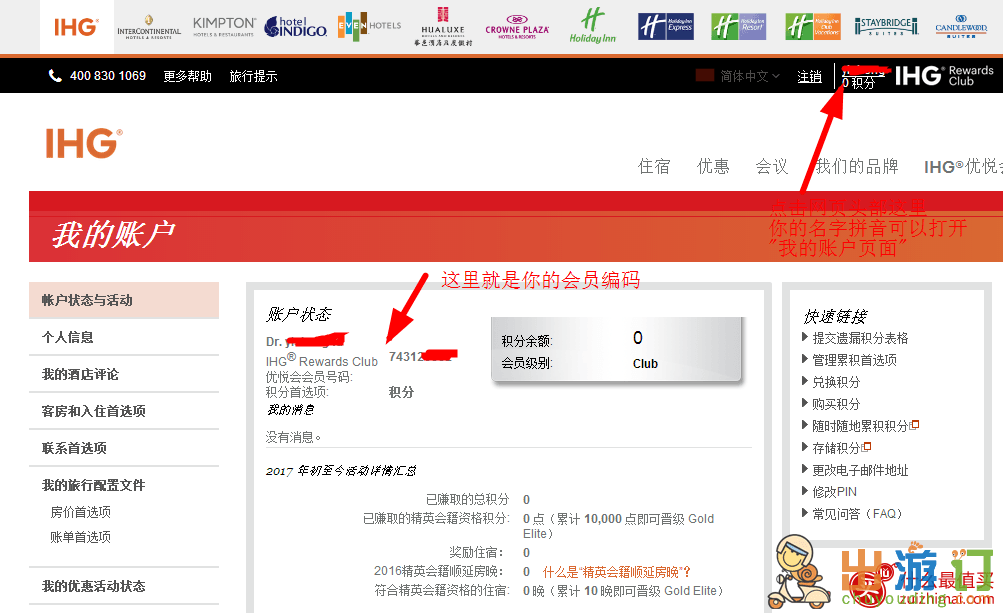Open the 简体中文 language dropdown
Image resolution: width=1003 pixels, height=613 pixels.
[x=750, y=76]
